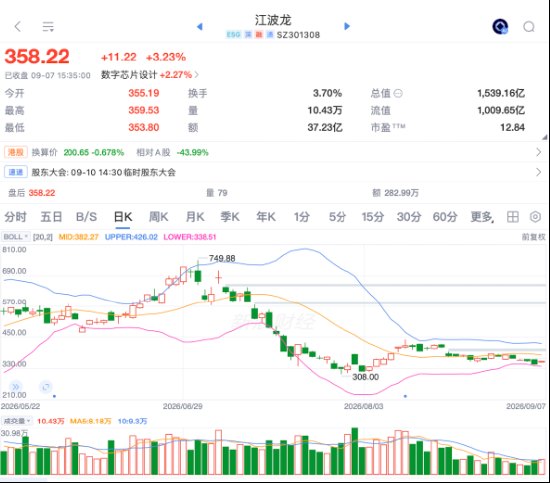Select the B/S tab
The image size is (550, 483).
pyautogui.click(x=86, y=217)
